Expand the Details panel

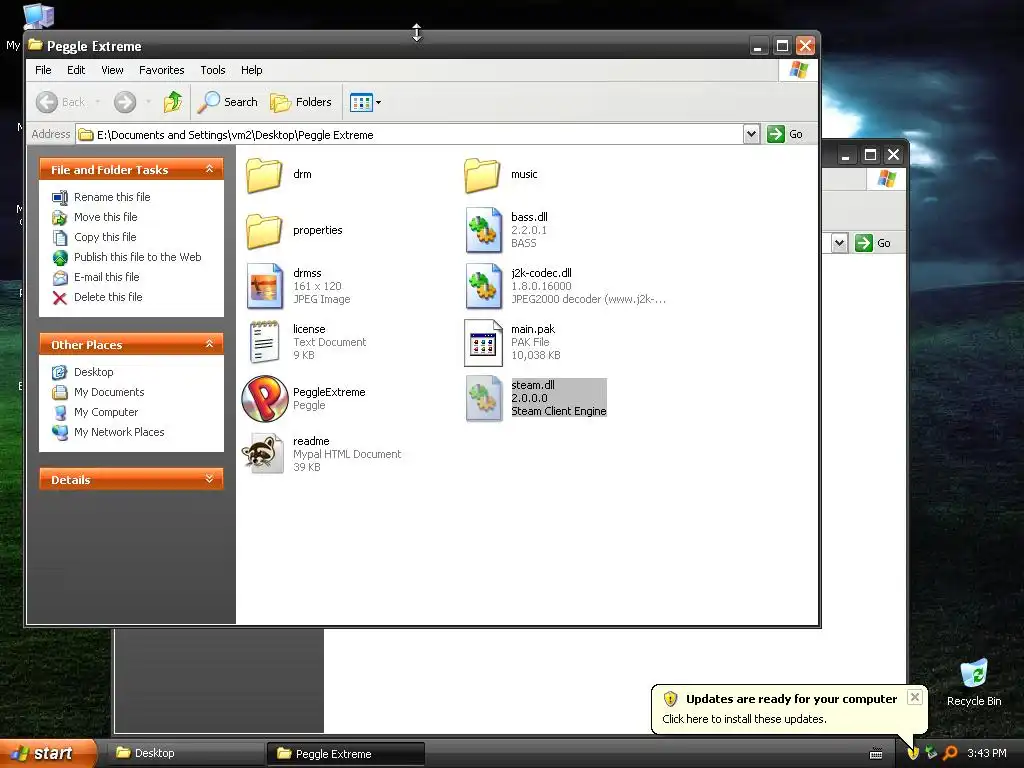point(209,479)
